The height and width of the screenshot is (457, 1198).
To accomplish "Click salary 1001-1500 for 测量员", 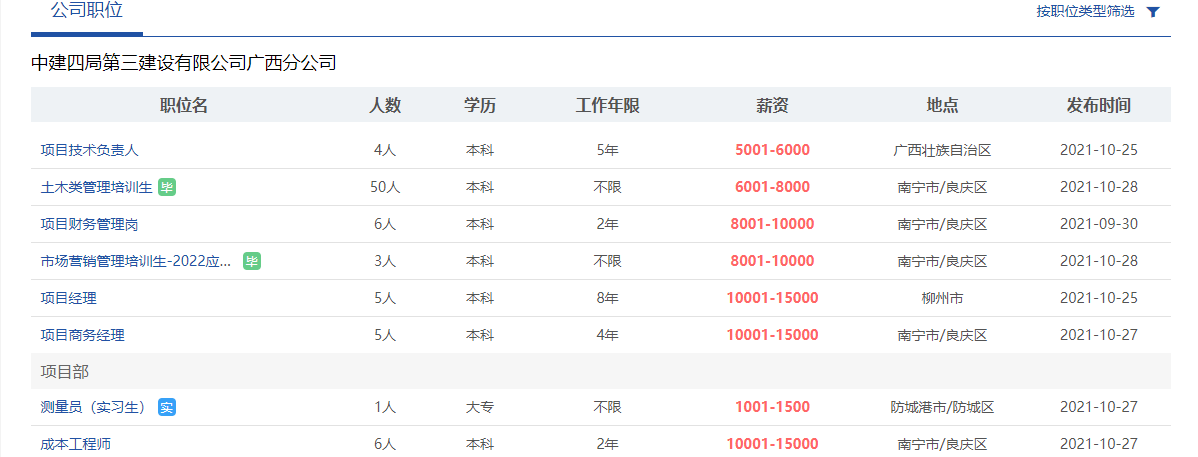I will [772, 407].
